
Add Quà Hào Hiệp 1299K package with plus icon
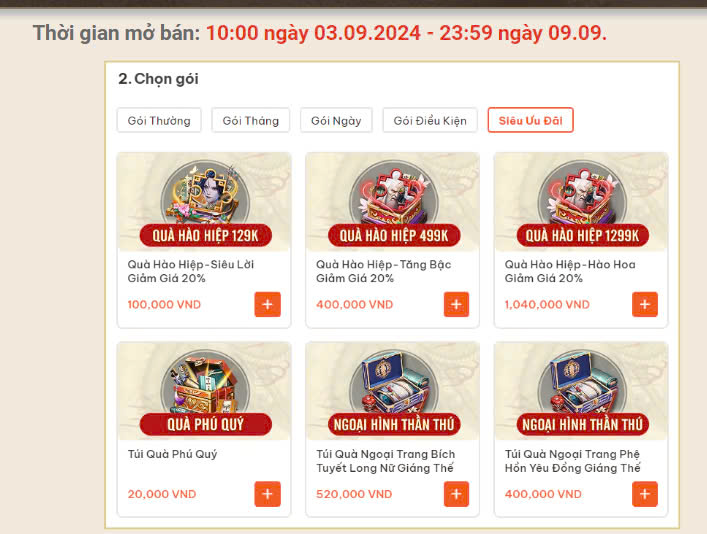pyautogui.click(x=645, y=304)
